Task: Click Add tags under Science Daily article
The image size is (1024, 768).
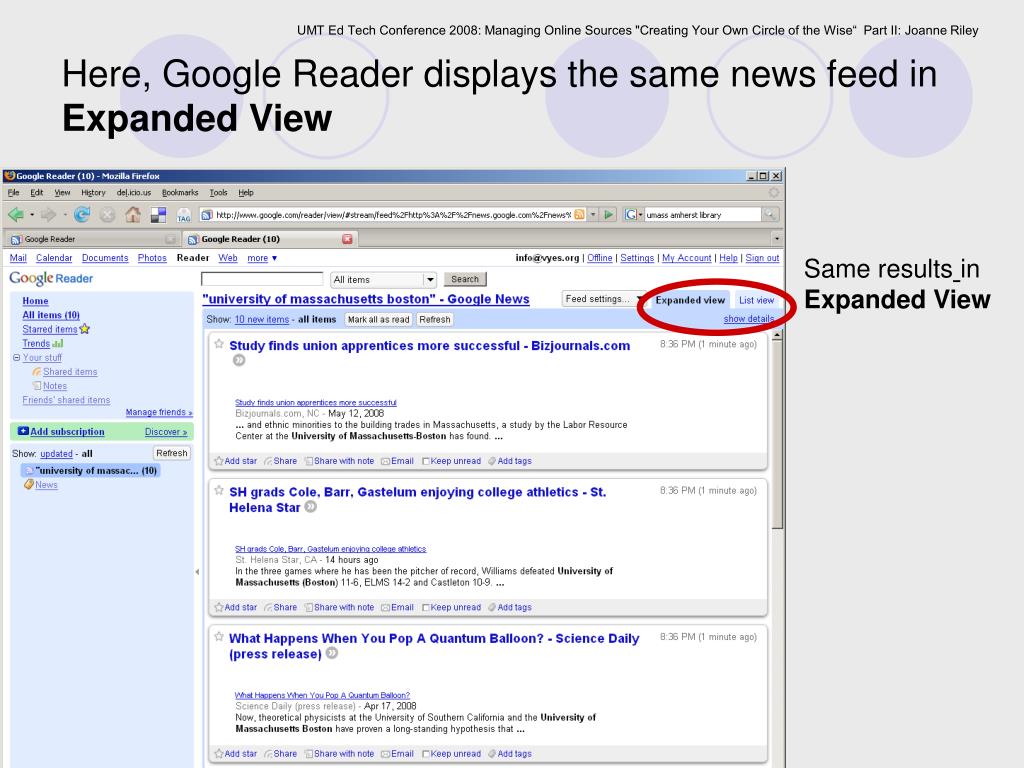Action: 510,754
